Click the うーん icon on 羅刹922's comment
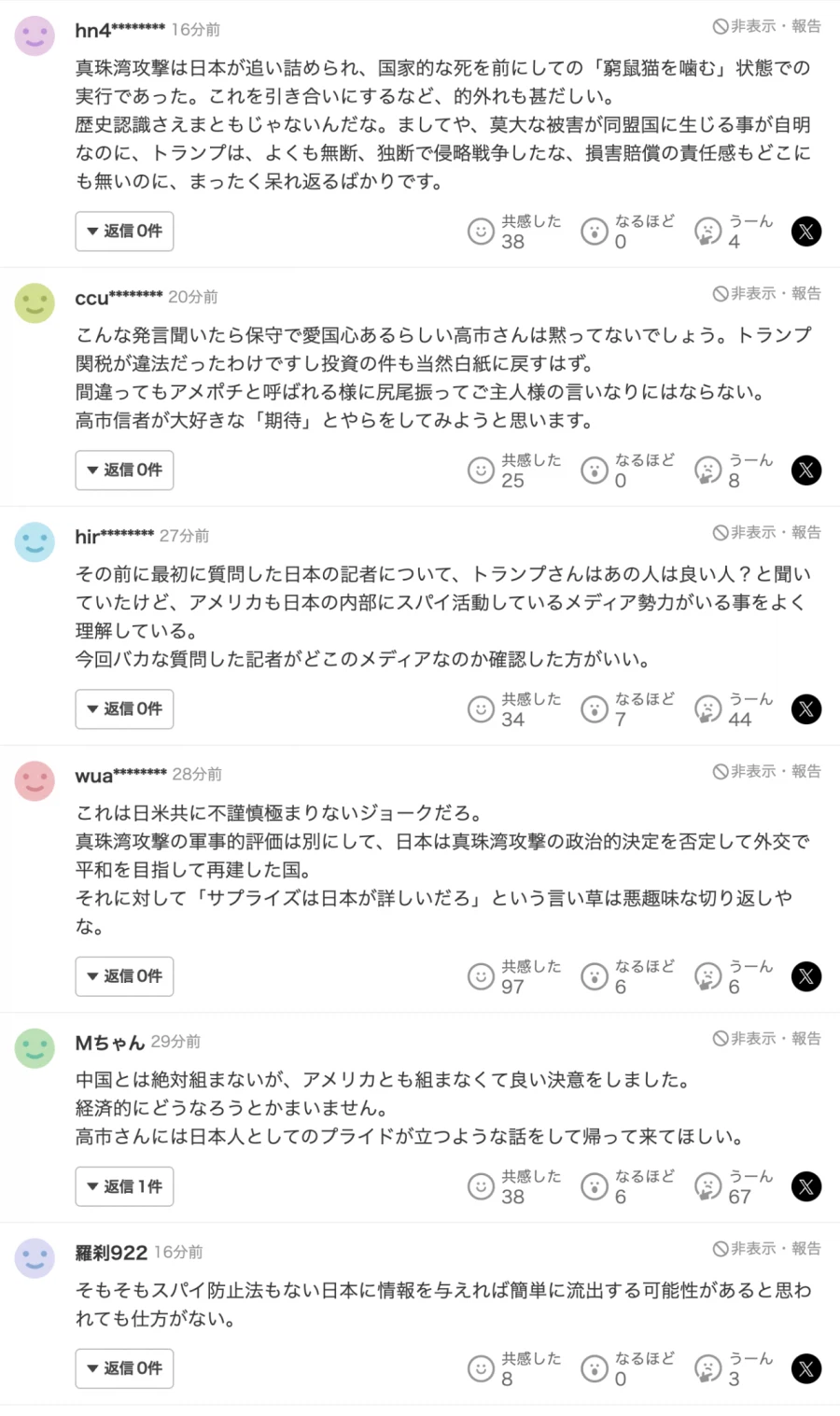 [x=707, y=1368]
